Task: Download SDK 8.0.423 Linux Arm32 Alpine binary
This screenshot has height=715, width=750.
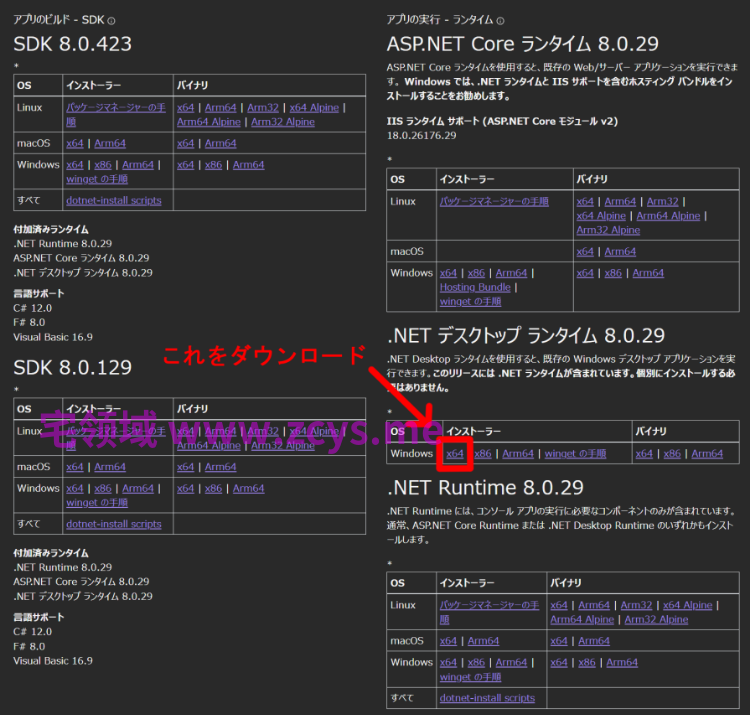Action: [x=283, y=122]
